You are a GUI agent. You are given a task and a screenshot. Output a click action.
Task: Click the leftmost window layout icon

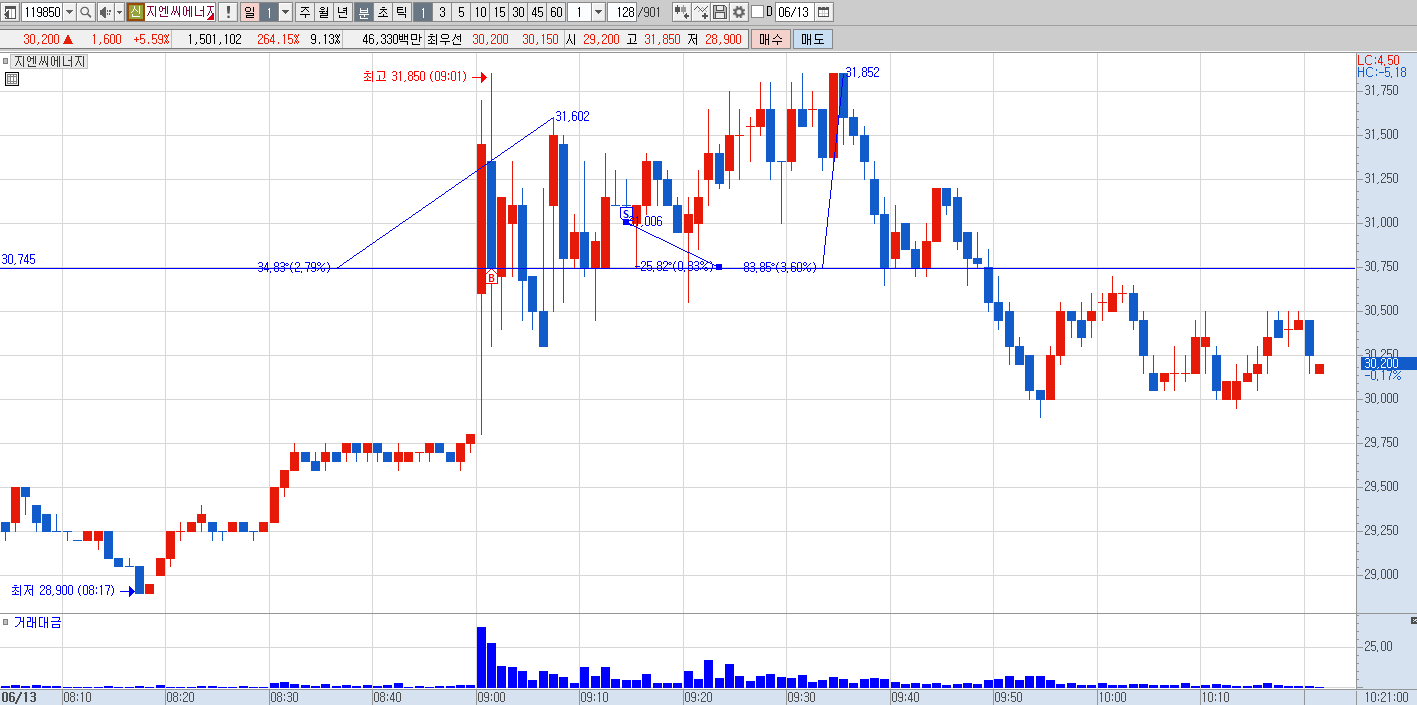coord(10,12)
